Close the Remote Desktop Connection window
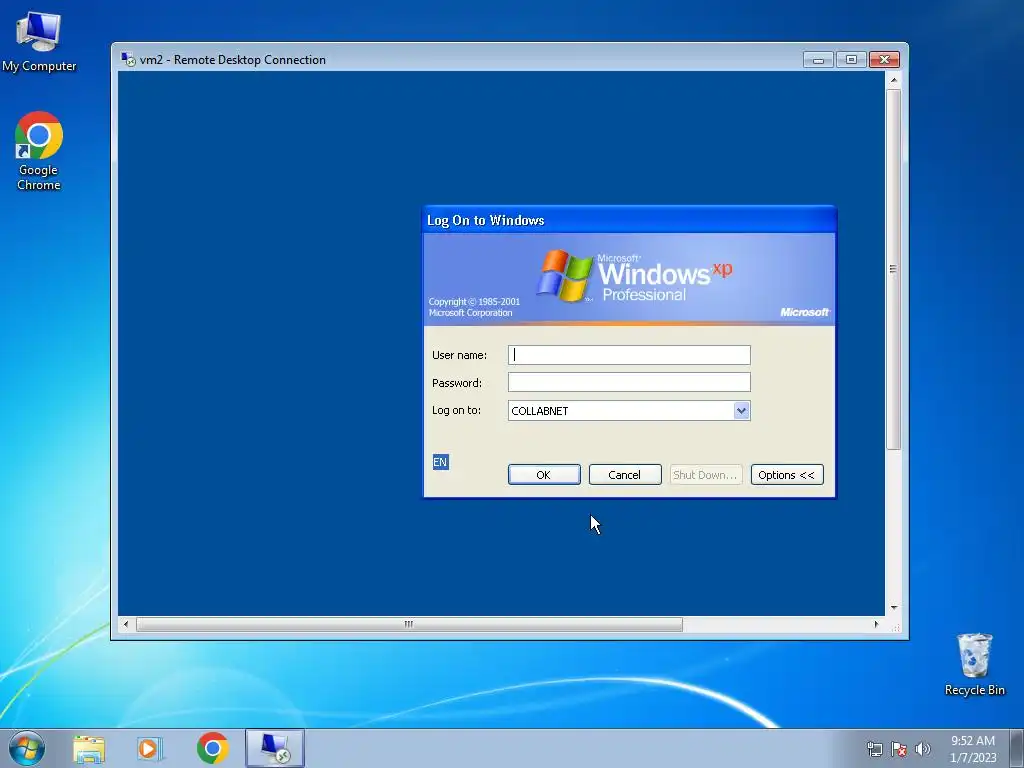This screenshot has height=768, width=1024. click(884, 59)
